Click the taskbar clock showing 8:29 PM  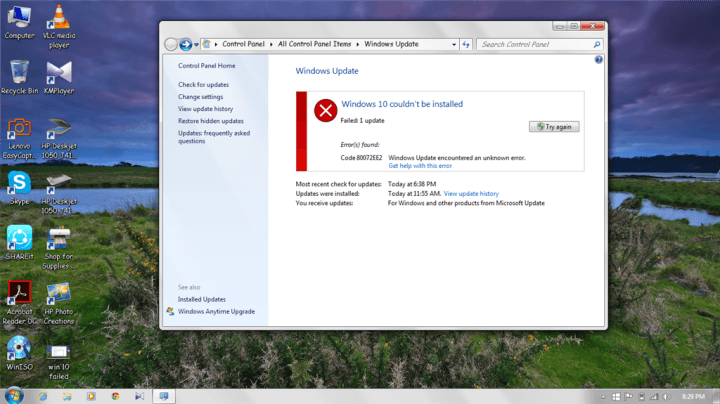(693, 397)
